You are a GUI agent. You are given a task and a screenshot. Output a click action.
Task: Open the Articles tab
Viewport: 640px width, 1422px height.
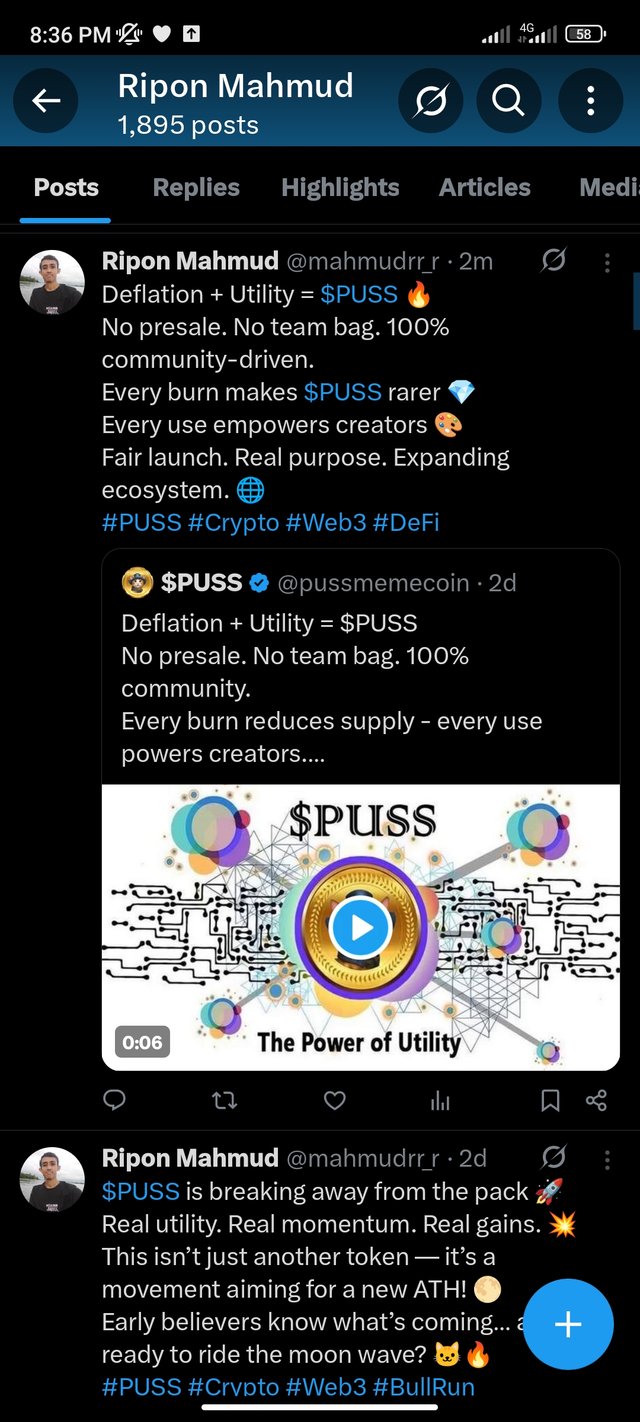coord(485,188)
